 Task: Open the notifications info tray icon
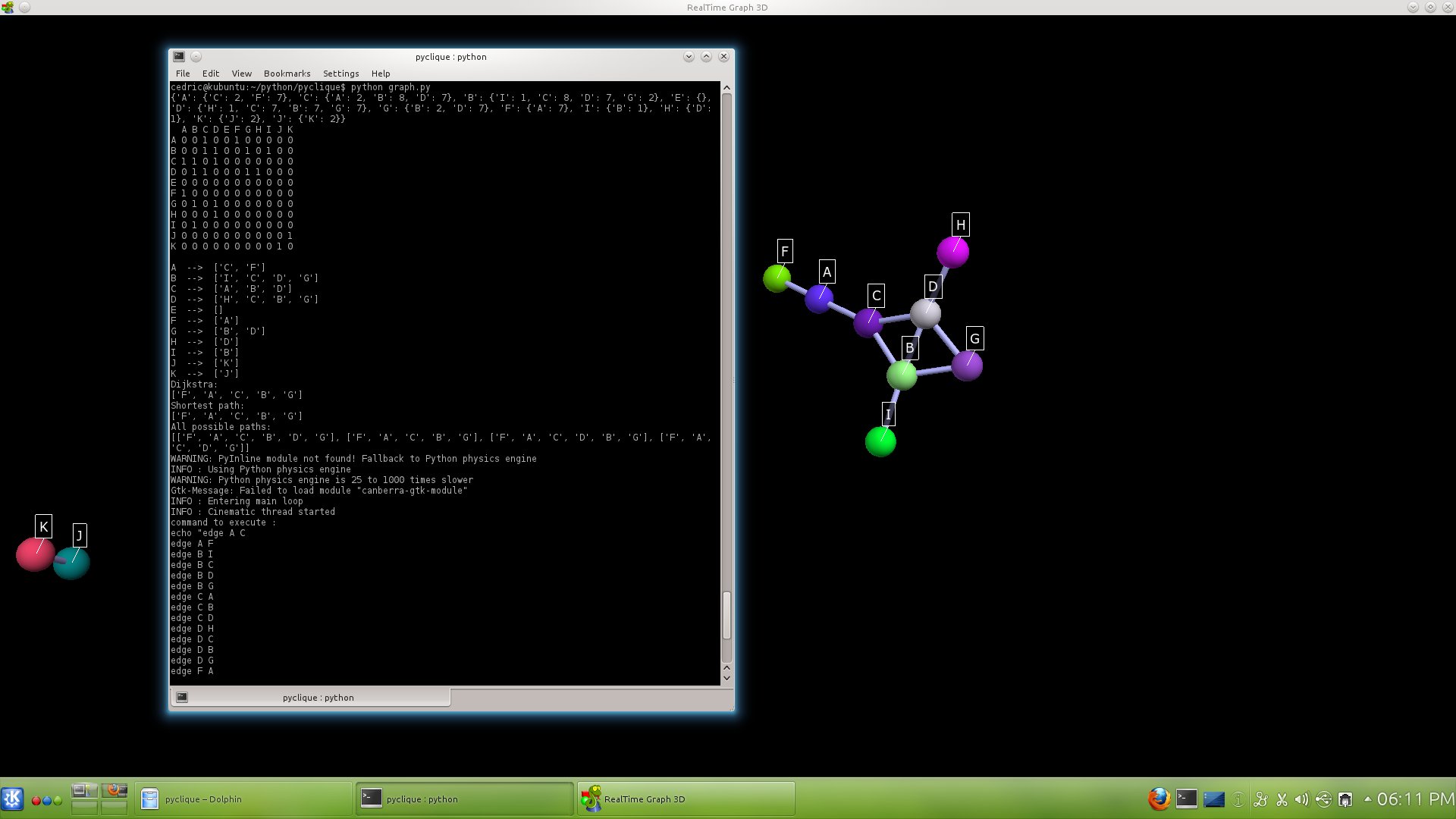pyautogui.click(x=1238, y=799)
